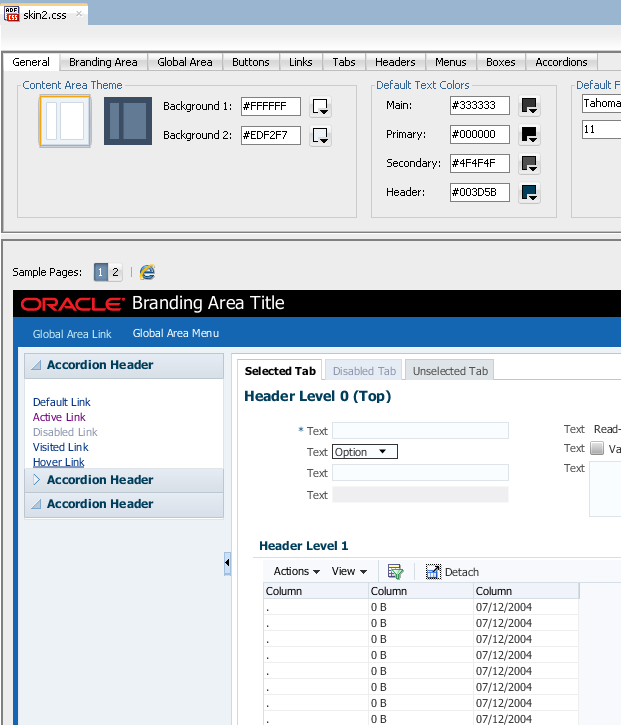Click the Main text color hex field

tap(479, 105)
